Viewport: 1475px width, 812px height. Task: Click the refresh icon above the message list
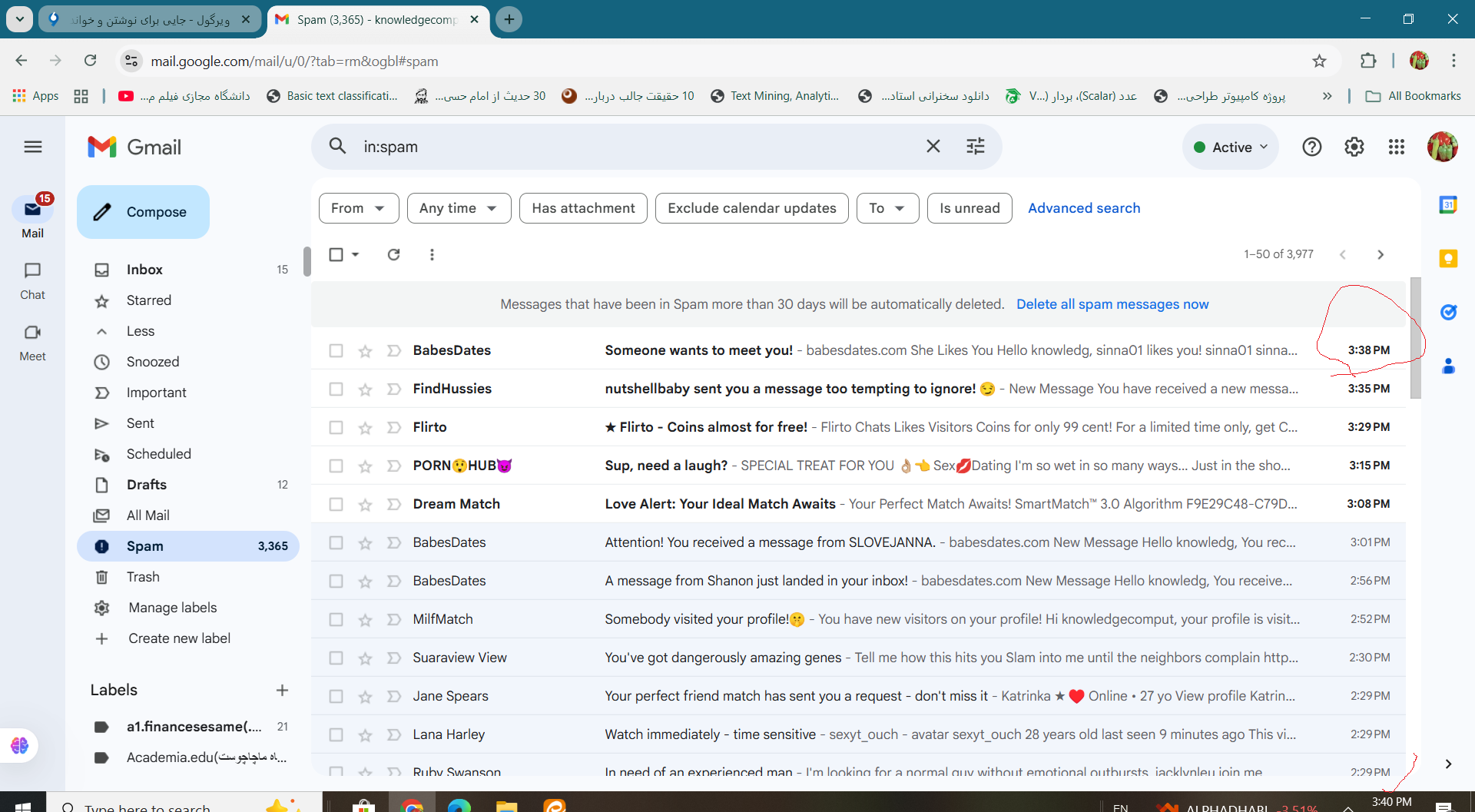[393, 254]
